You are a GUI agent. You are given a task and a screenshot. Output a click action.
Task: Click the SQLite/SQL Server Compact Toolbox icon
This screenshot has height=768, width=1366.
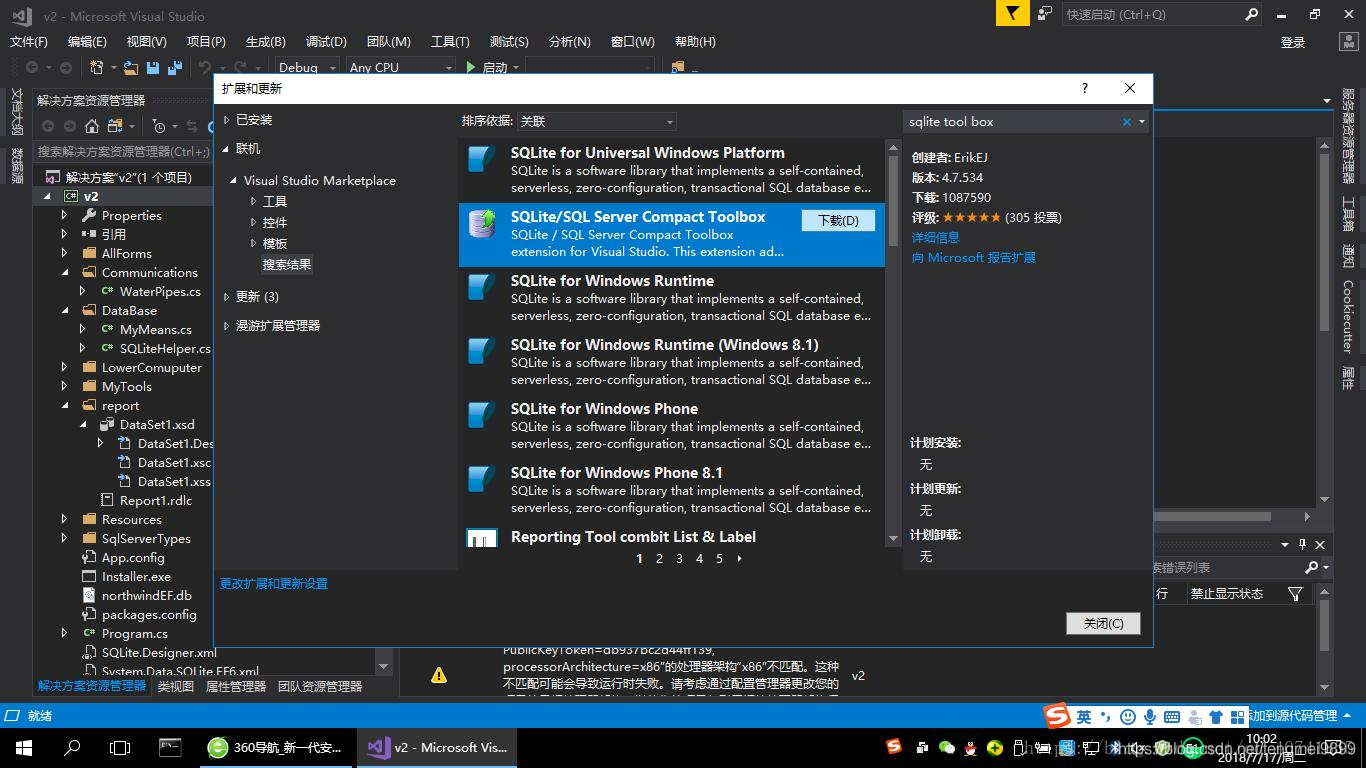click(x=483, y=223)
